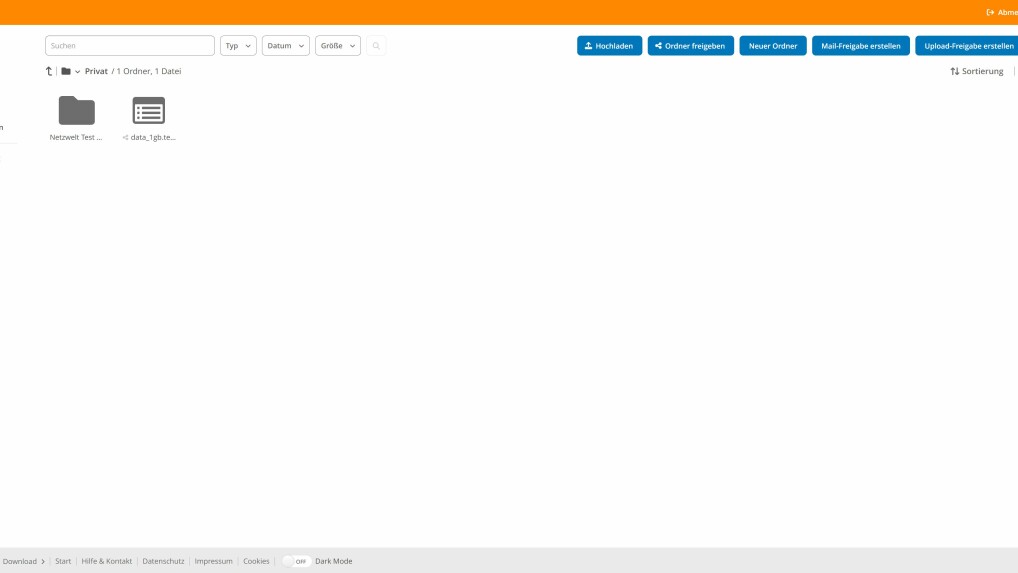This screenshot has width=1018, height=573.
Task: Select the data_1gb file icon
Action: click(148, 111)
